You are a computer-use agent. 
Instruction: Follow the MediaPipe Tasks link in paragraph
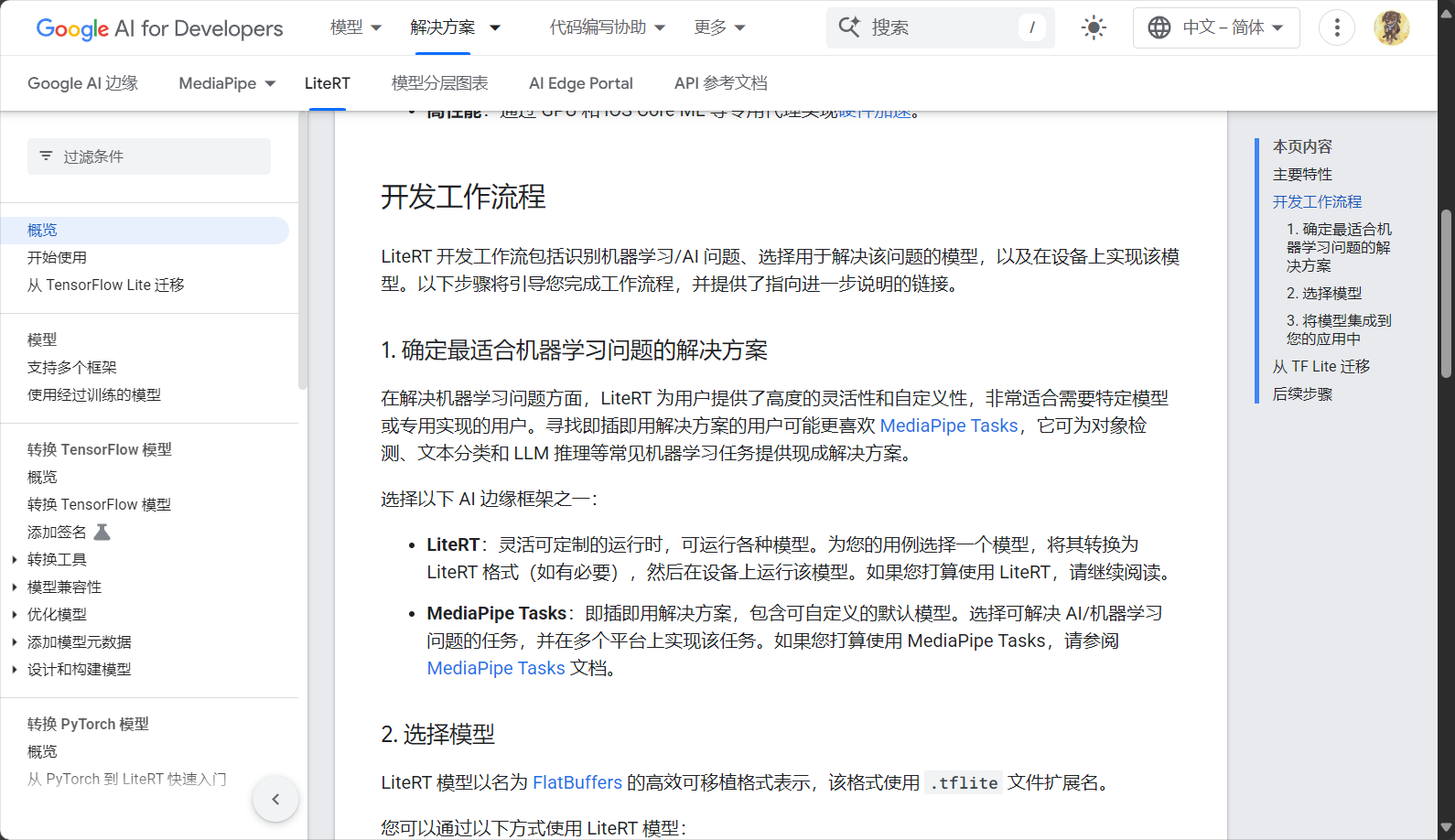click(949, 425)
